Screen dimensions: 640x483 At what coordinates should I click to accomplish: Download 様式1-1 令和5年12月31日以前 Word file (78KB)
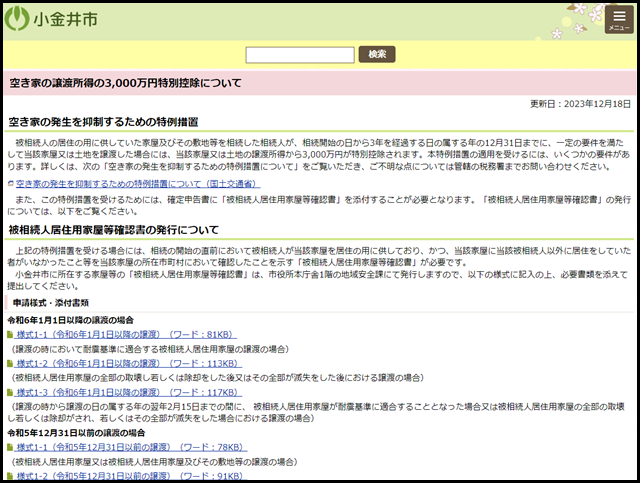[x=134, y=447]
